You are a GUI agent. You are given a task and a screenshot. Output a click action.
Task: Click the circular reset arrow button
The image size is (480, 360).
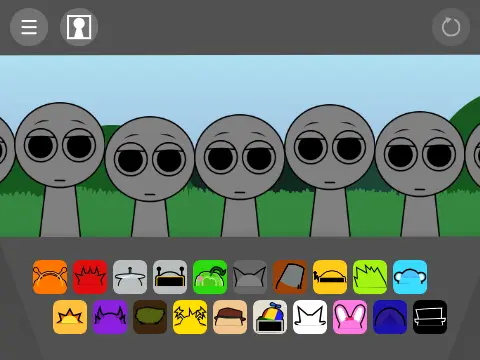[451, 27]
